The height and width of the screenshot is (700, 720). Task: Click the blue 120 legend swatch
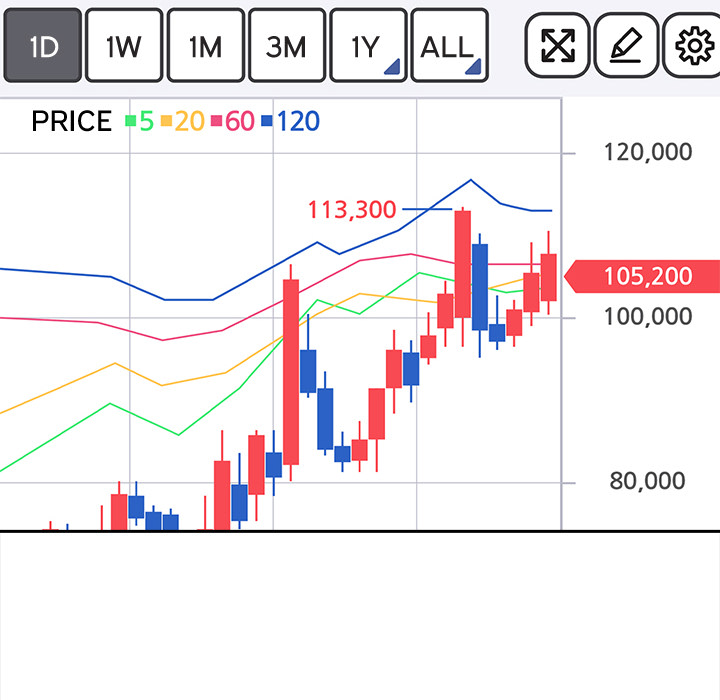click(x=267, y=122)
